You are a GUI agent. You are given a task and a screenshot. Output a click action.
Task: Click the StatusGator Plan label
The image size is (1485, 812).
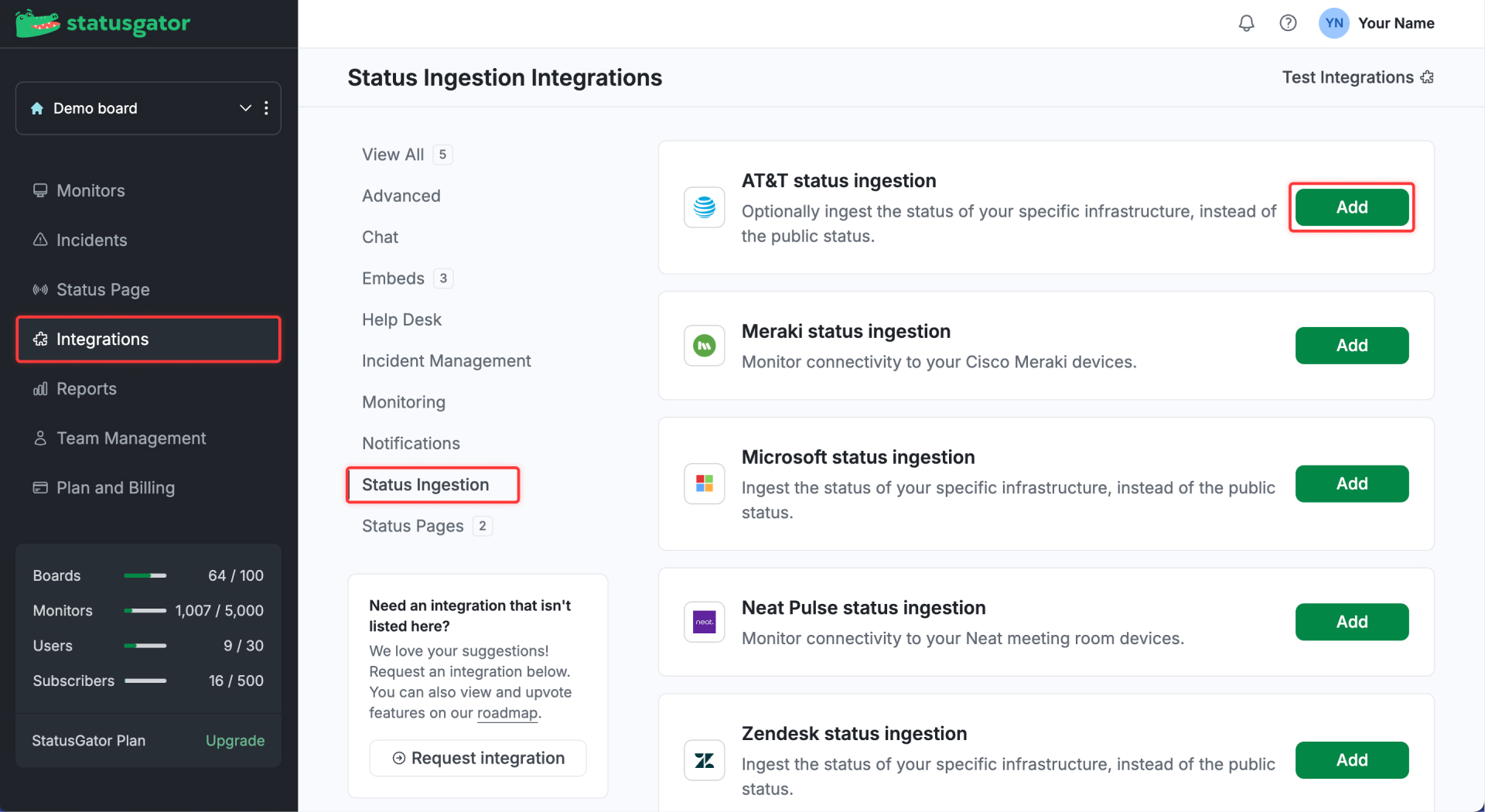[x=88, y=741]
